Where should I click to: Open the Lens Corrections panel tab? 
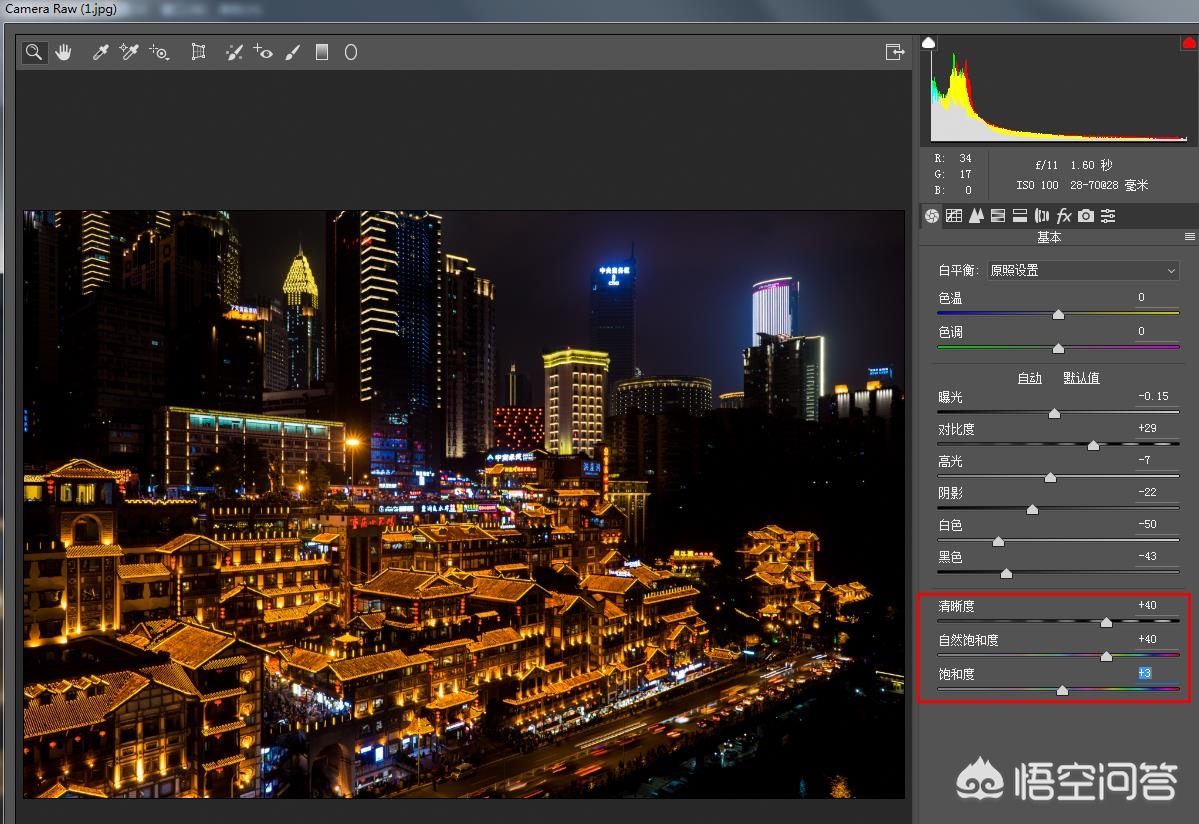click(1042, 216)
